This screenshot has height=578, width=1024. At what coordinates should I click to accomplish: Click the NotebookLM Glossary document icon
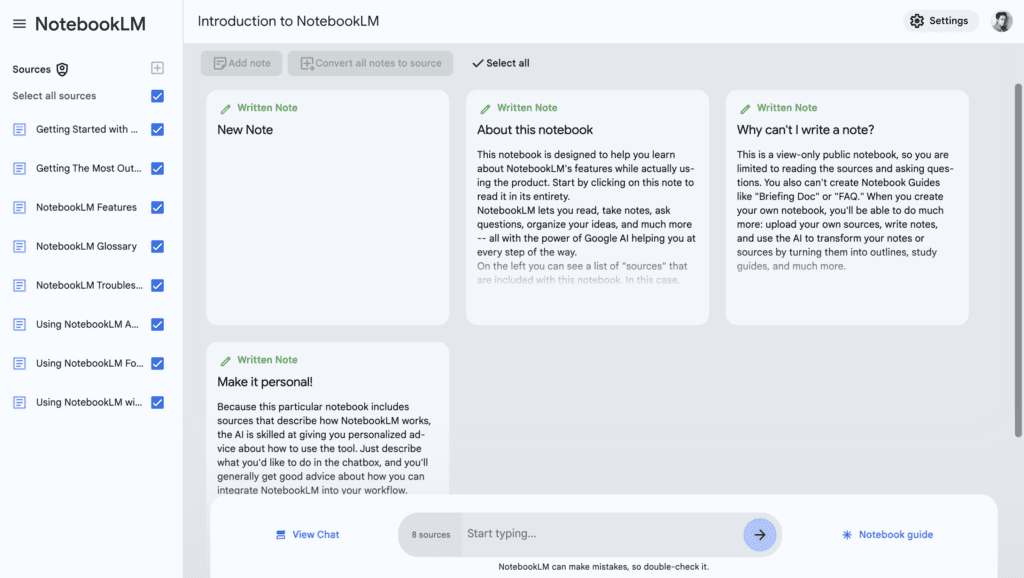pyautogui.click(x=20, y=246)
